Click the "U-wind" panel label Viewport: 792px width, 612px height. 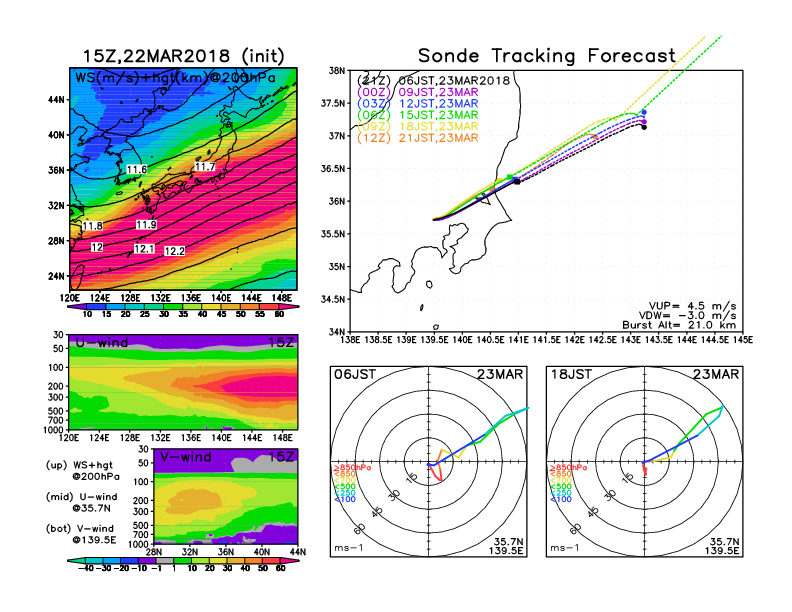coord(102,342)
